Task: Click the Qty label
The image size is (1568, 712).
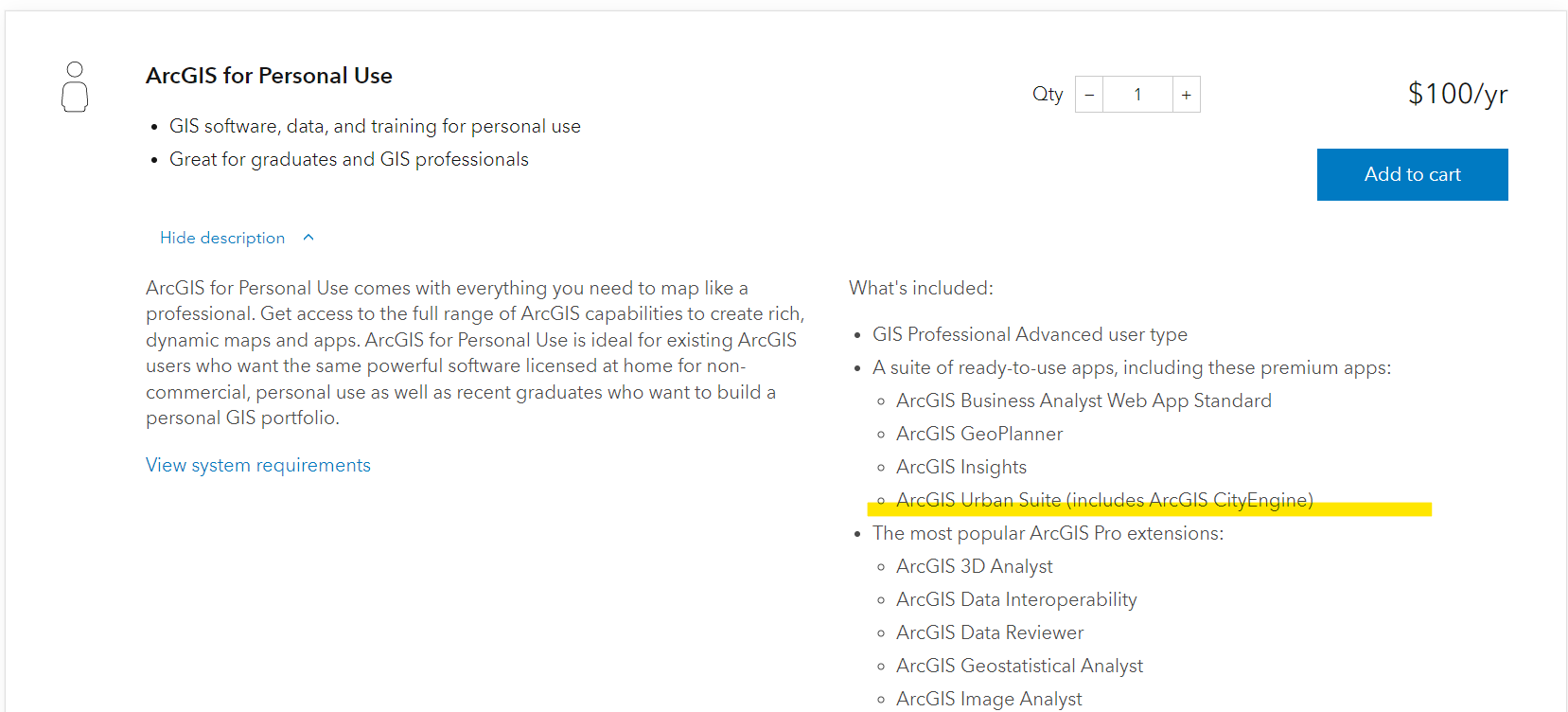Action: tap(1048, 94)
